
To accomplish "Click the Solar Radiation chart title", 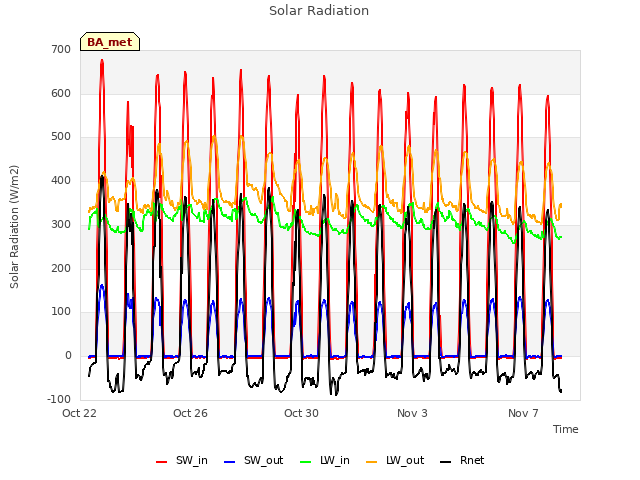I will click(319, 11).
